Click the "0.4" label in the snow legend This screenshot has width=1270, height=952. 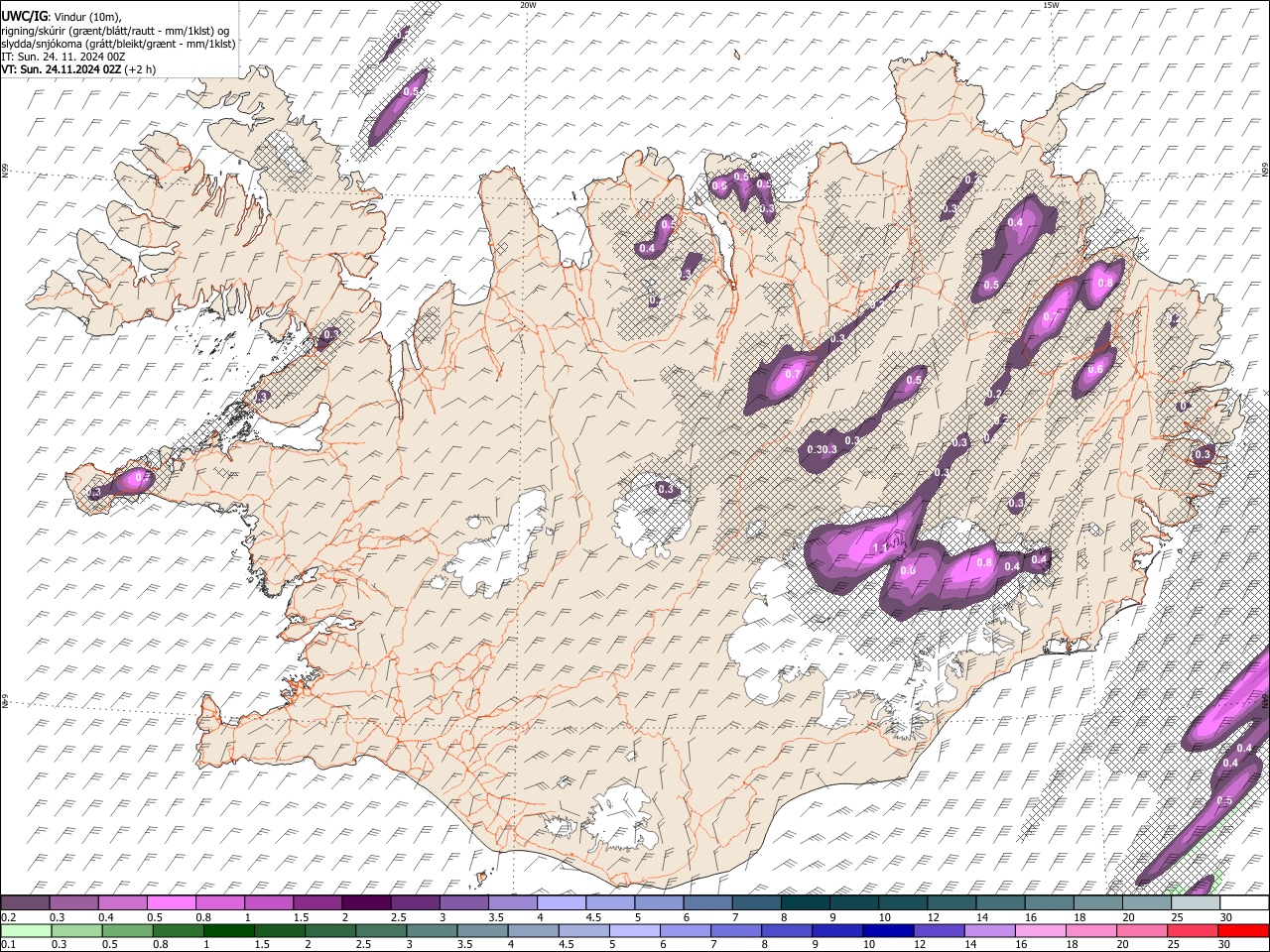click(105, 917)
